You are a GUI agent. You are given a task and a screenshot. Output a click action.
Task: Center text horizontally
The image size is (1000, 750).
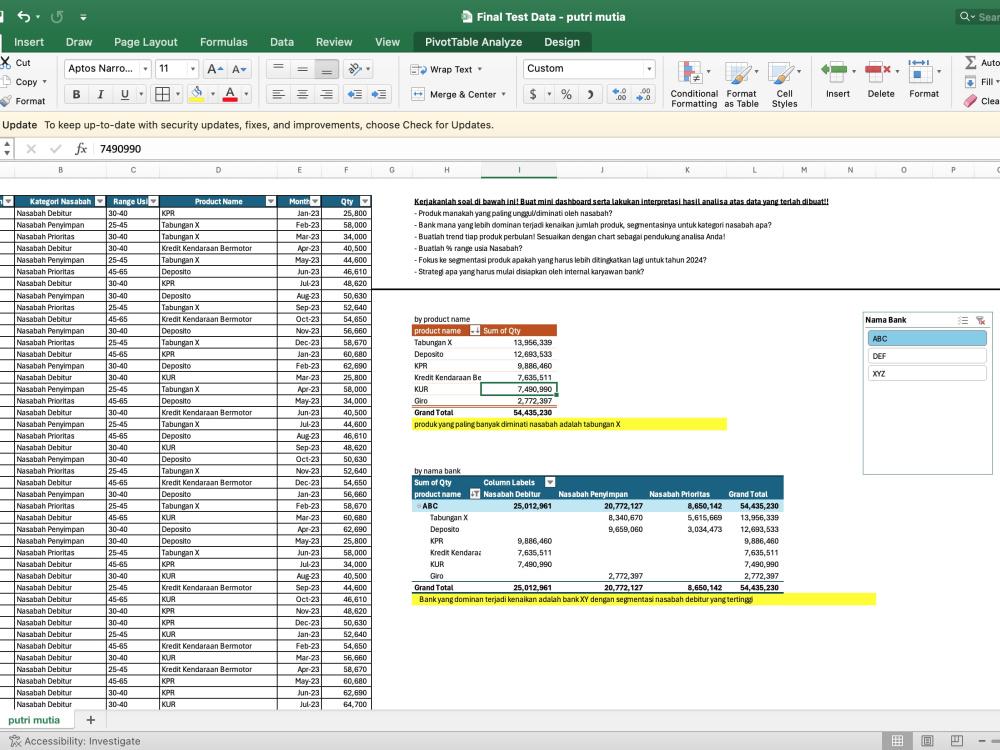302,94
